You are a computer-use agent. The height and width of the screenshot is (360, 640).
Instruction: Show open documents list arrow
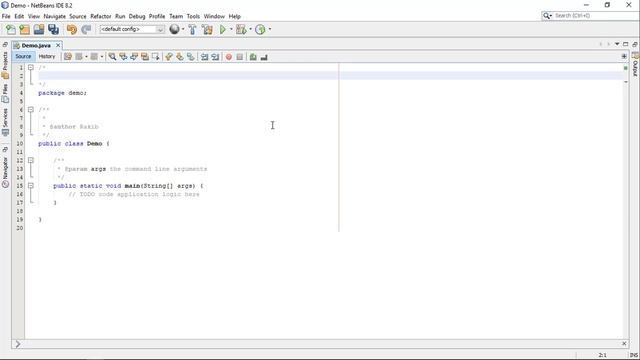click(x=617, y=44)
